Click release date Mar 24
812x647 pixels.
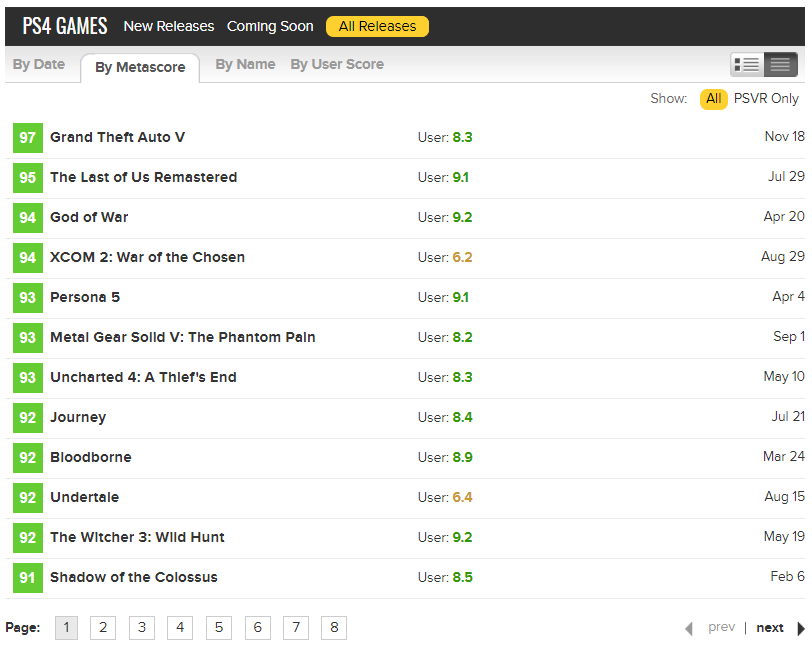tap(784, 456)
